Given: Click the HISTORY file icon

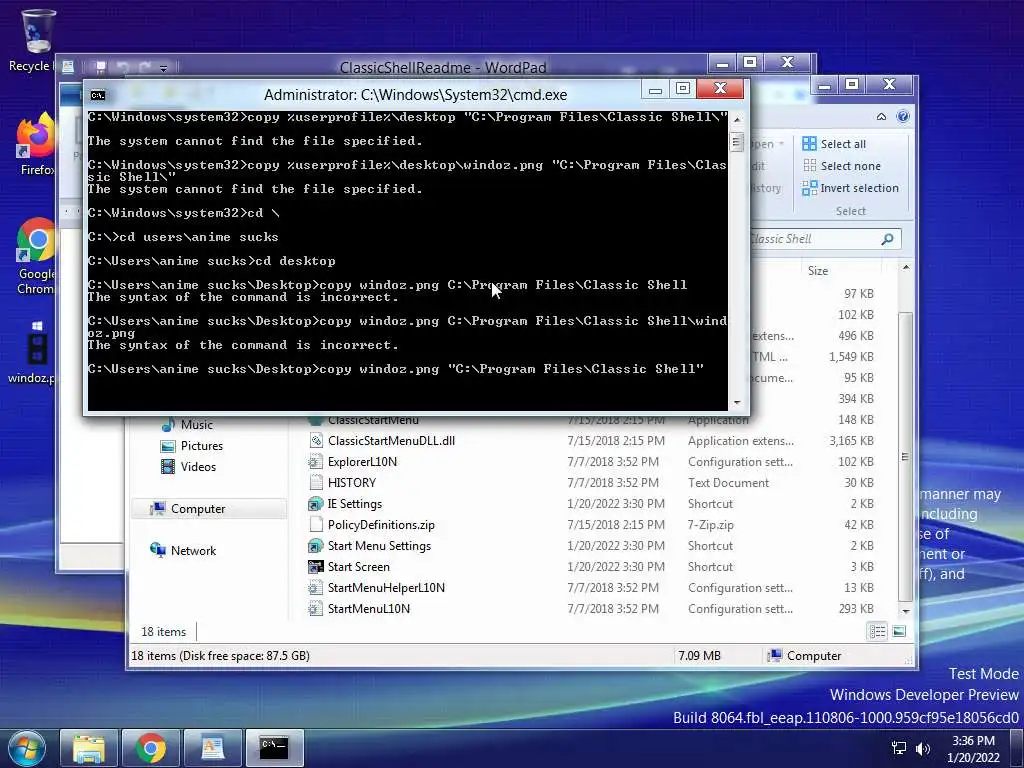Looking at the screenshot, I should (315, 483).
